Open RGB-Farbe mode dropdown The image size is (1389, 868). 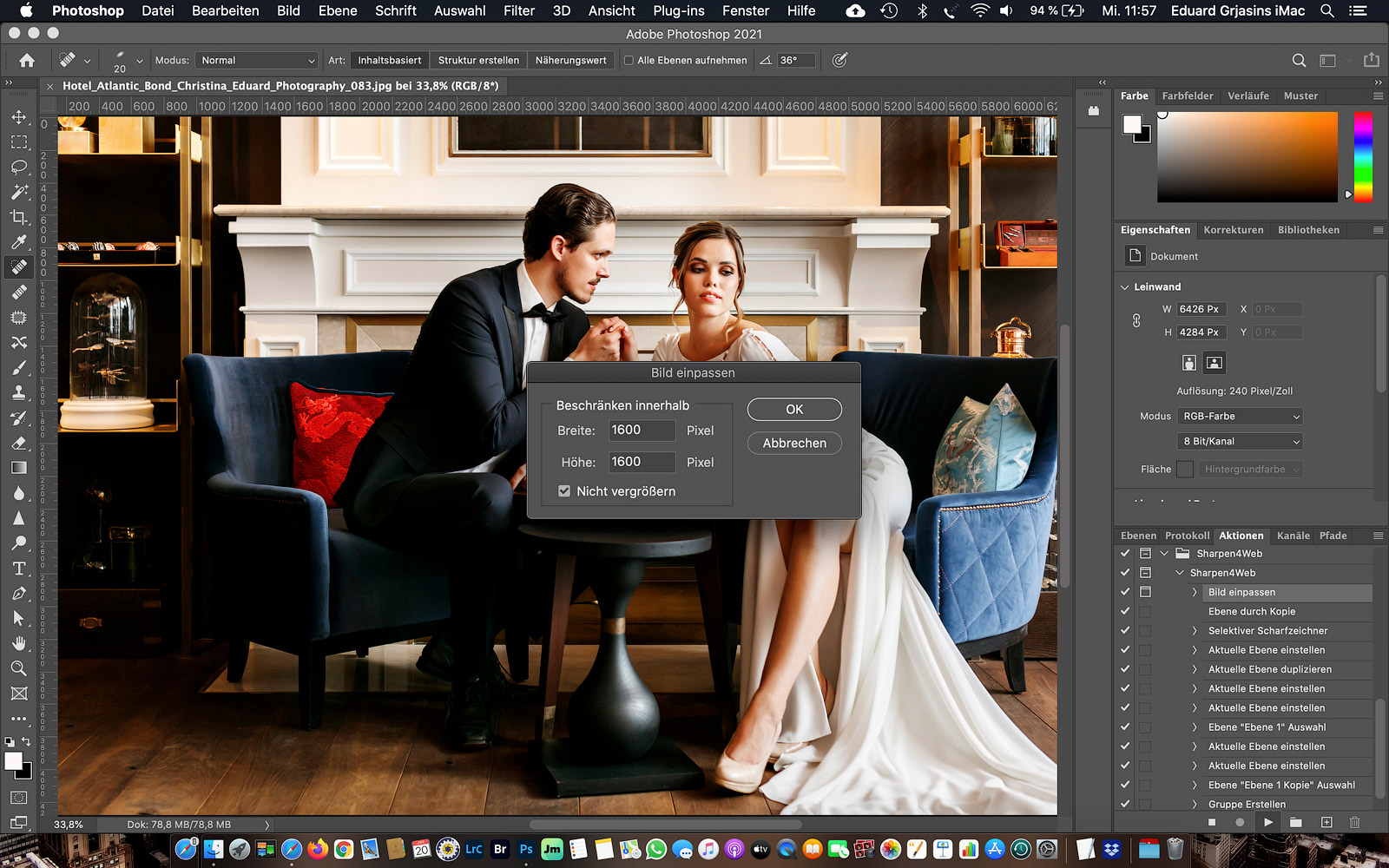point(1240,417)
